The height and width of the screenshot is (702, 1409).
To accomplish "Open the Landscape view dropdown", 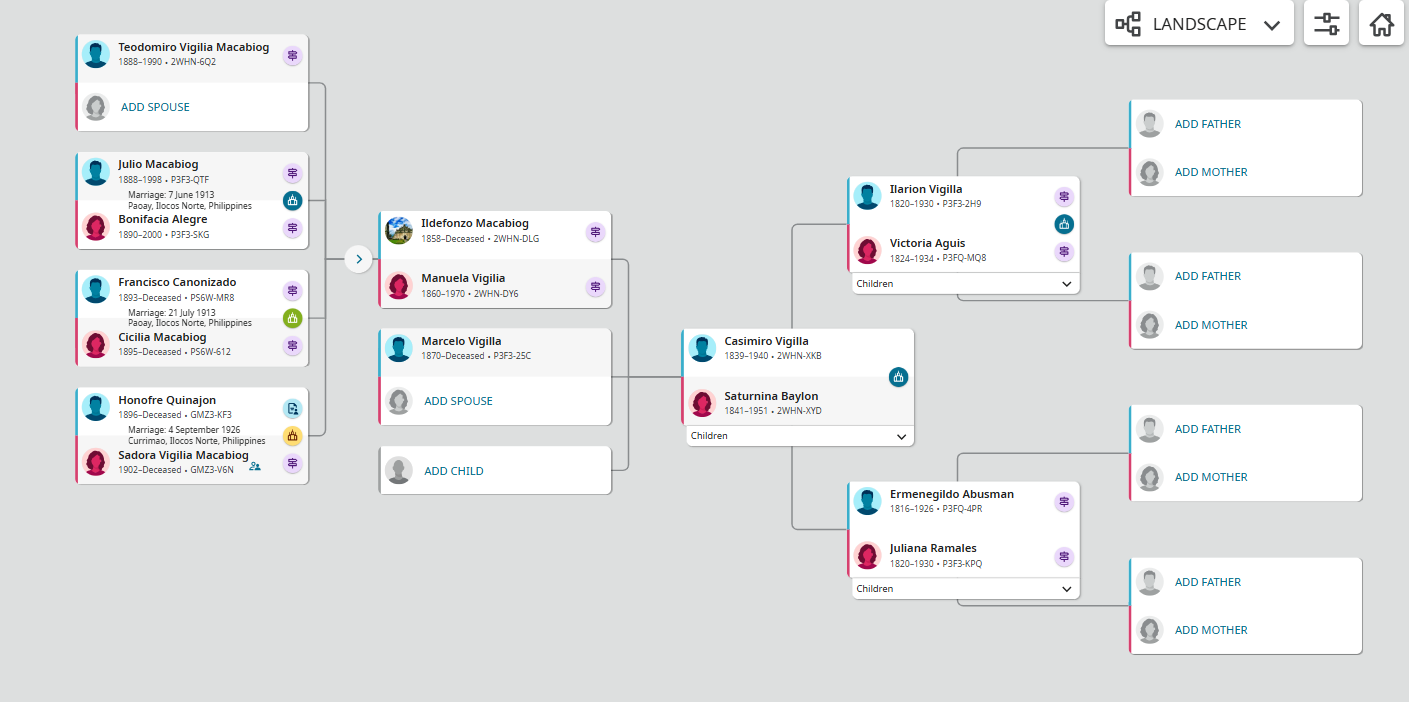I will (x=1199, y=23).
